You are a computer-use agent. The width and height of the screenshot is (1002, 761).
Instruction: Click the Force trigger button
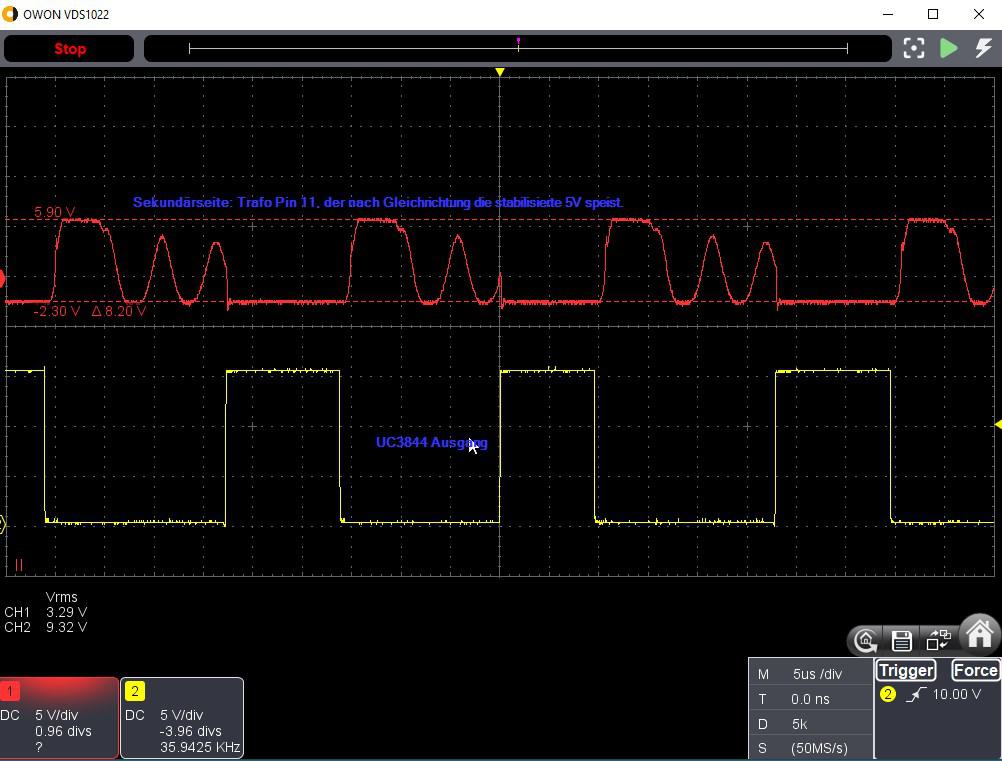(x=974, y=671)
